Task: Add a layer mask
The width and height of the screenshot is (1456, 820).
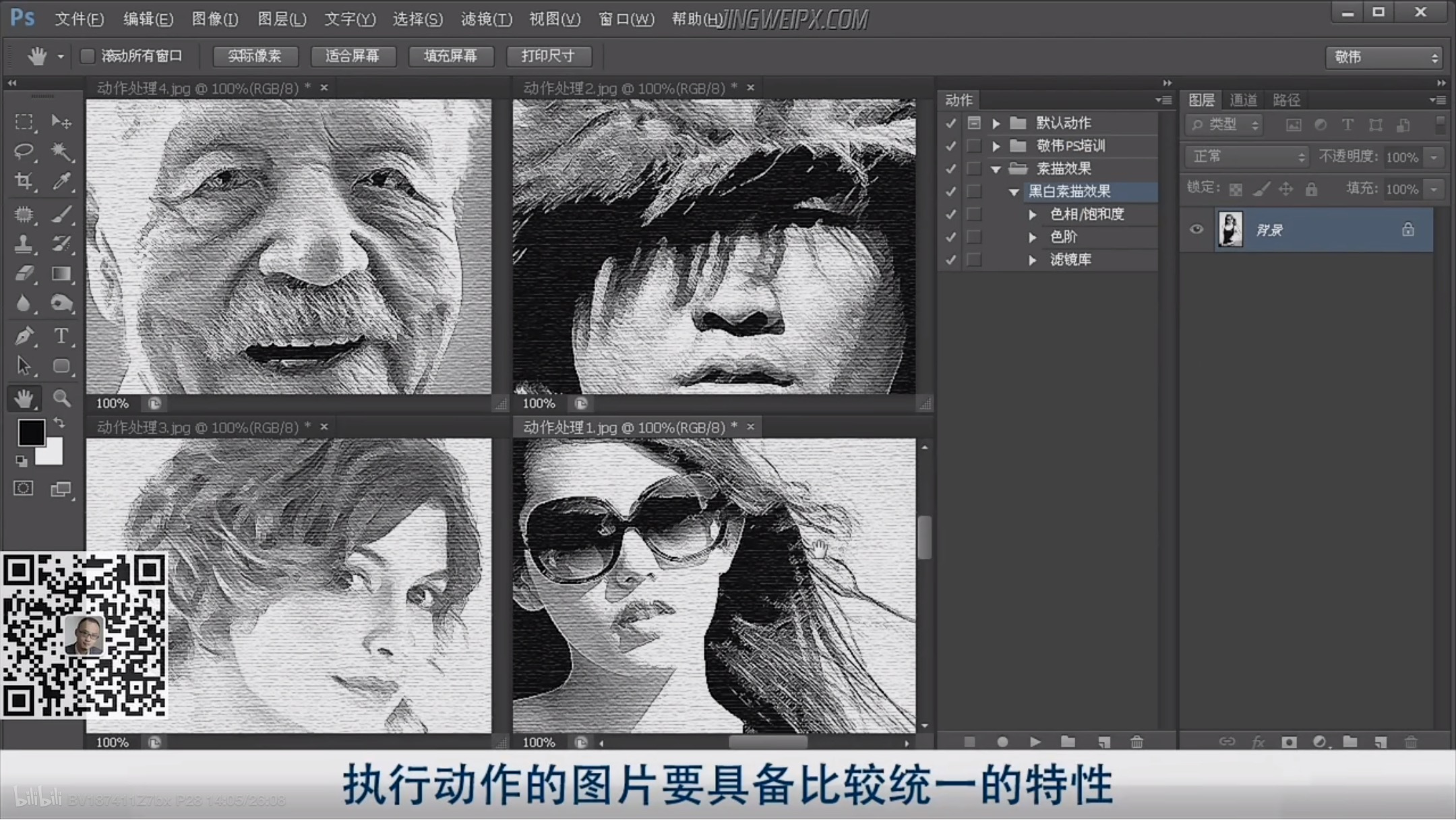Action: (1289, 742)
